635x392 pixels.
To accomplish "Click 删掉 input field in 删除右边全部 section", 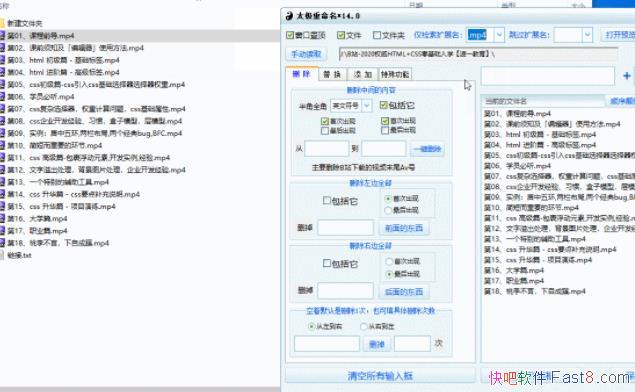I will point(346,291).
